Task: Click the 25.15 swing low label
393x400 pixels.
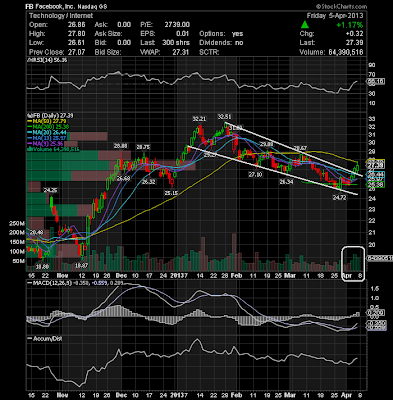Action: (171, 193)
